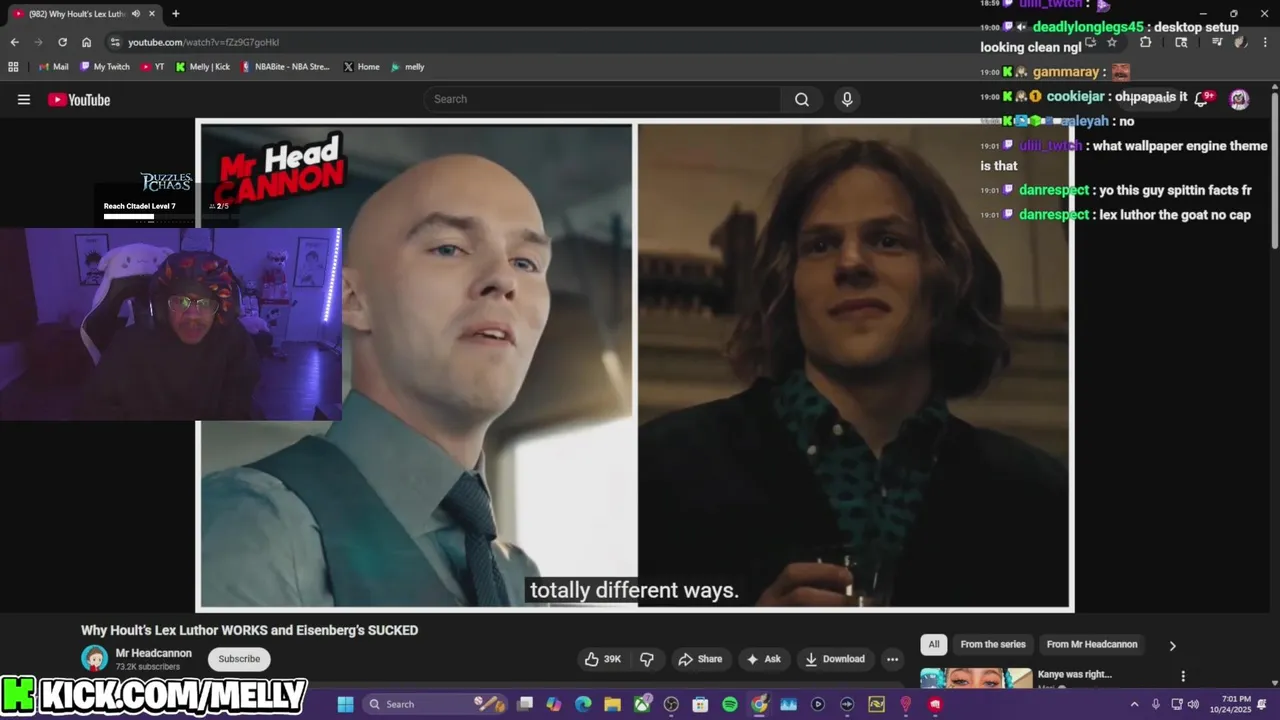This screenshot has width=1280, height=720.
Task: Select the All filter chip
Action: pyautogui.click(x=934, y=644)
